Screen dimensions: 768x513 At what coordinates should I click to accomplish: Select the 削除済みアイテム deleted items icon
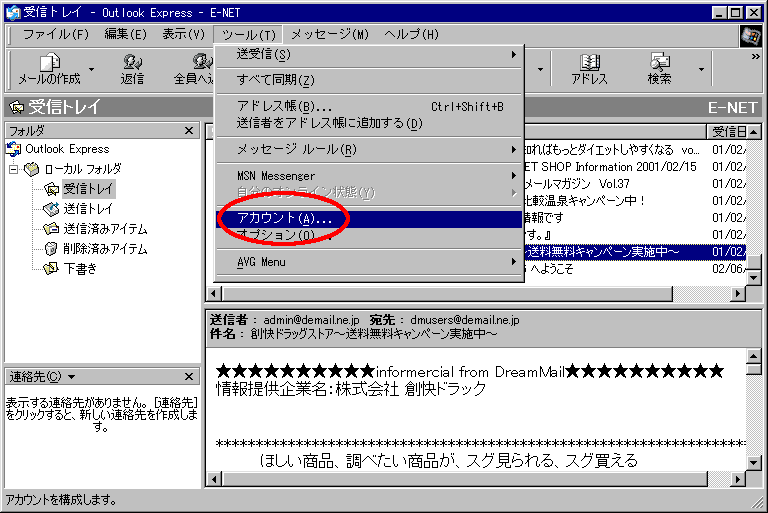pos(51,249)
